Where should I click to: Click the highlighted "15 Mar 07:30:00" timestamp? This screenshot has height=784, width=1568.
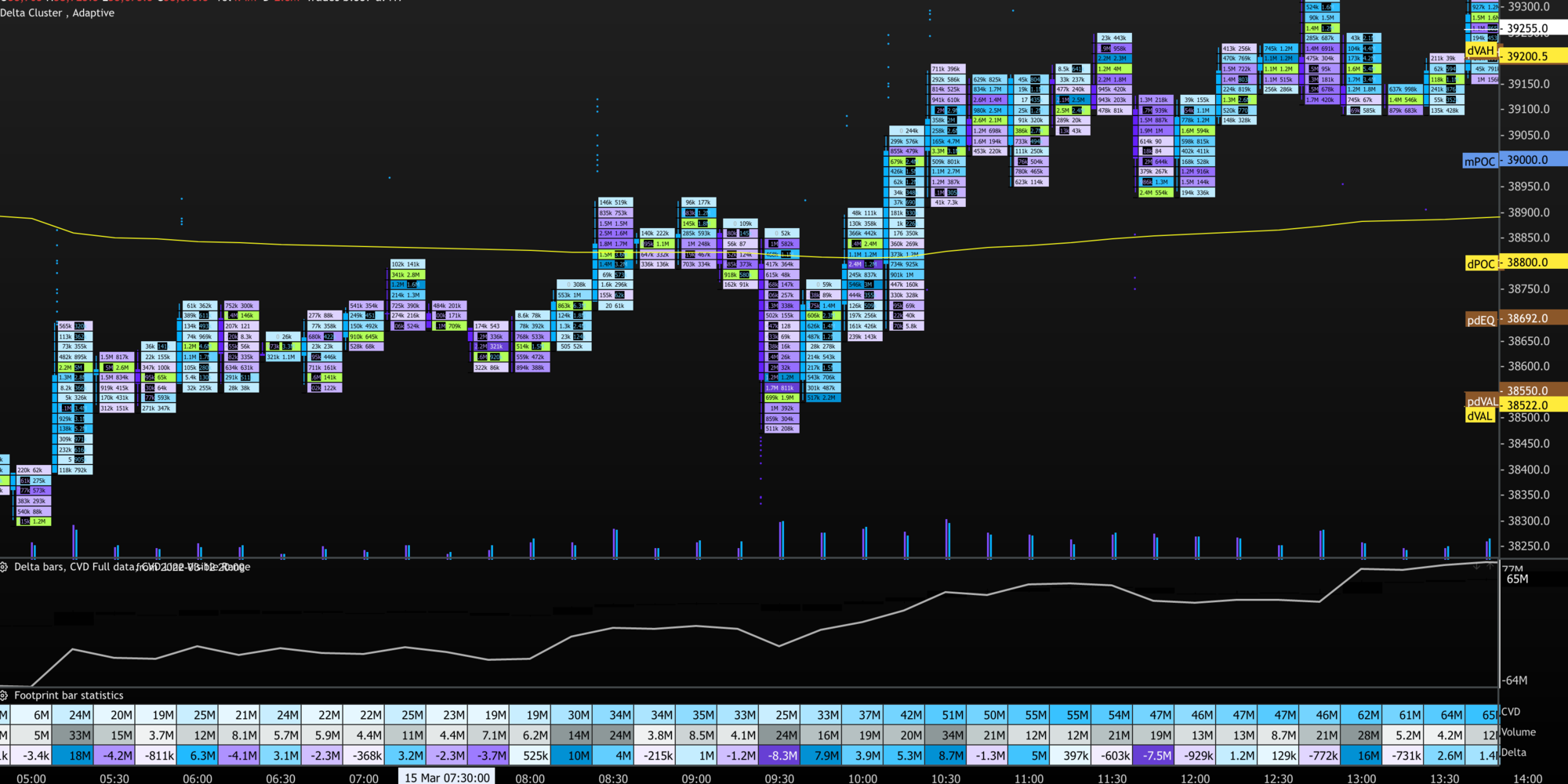click(x=447, y=776)
